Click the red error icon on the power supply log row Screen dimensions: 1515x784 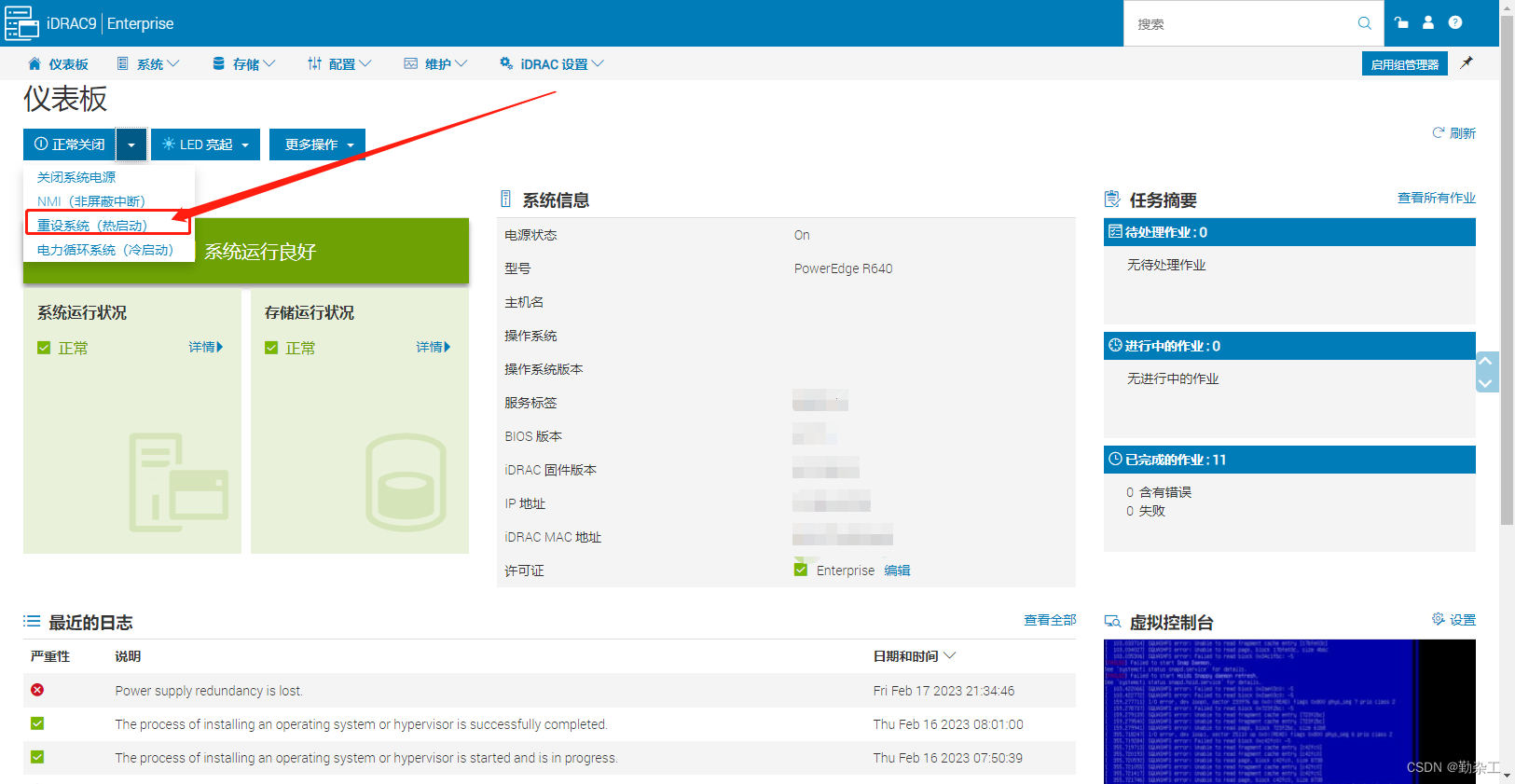point(37,690)
